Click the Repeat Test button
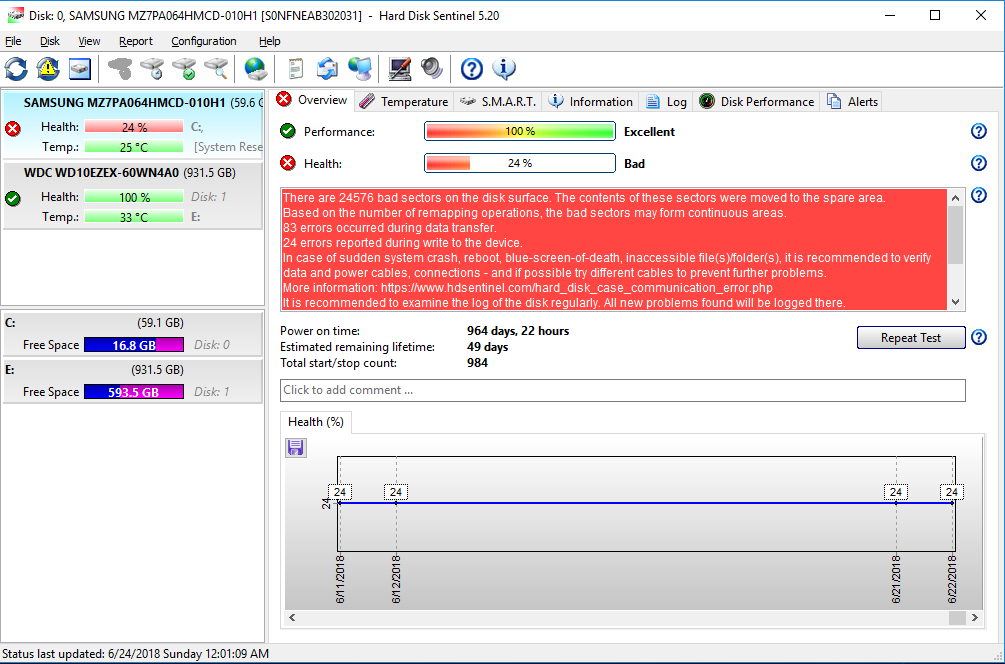The height and width of the screenshot is (664, 1005). [x=911, y=338]
